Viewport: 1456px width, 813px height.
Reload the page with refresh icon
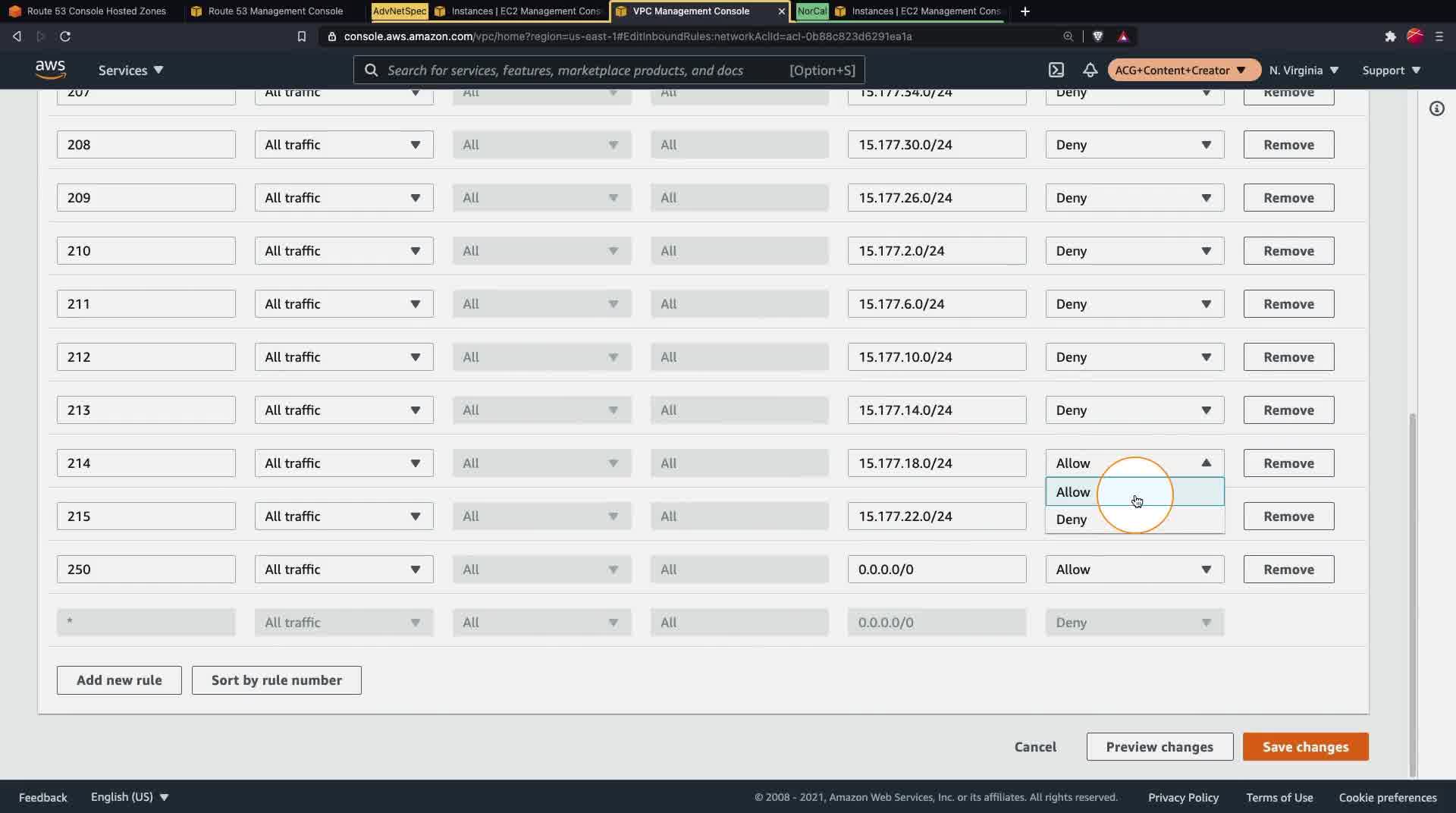[x=65, y=36]
